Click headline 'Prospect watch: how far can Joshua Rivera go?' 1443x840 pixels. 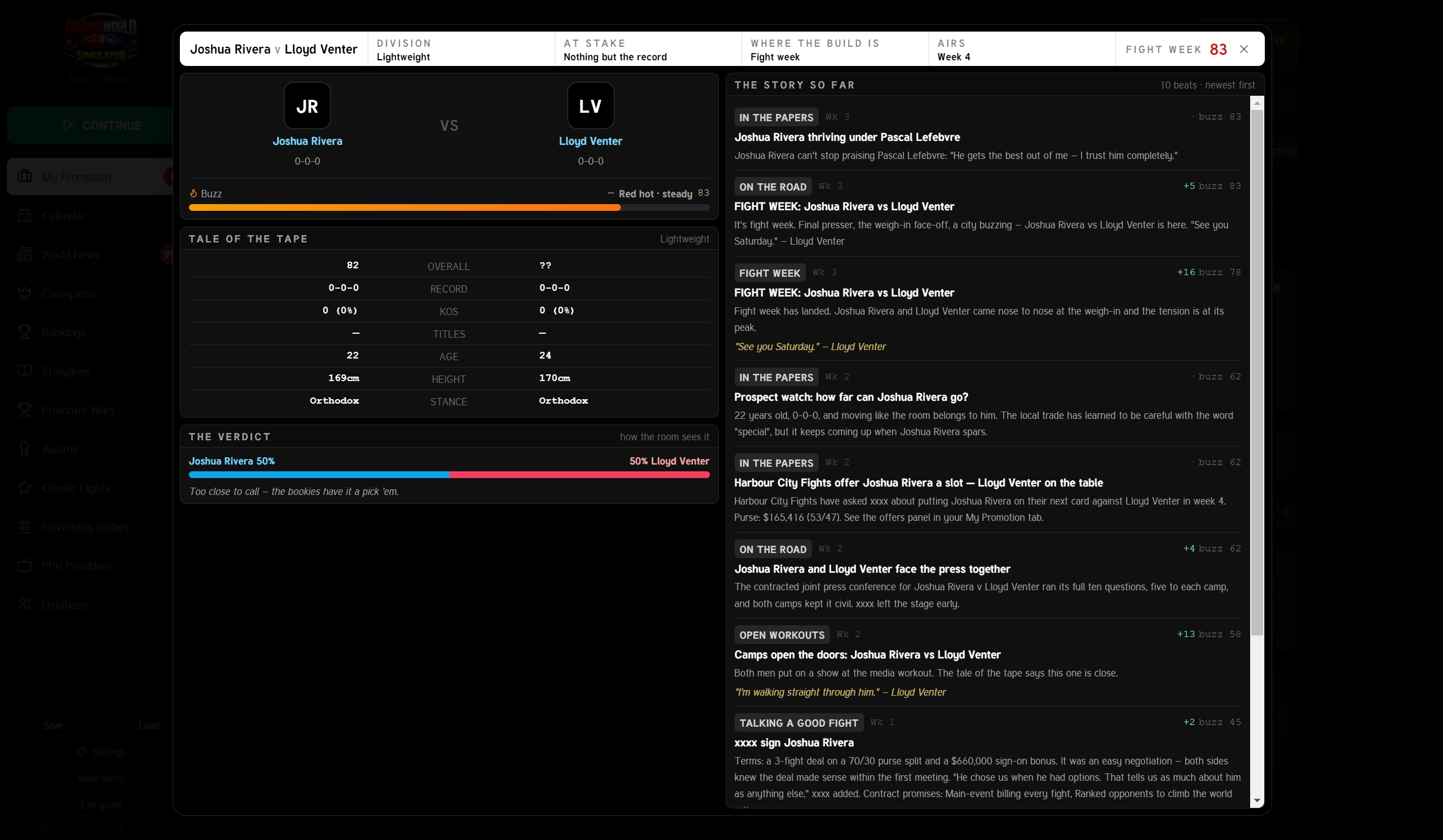click(851, 397)
